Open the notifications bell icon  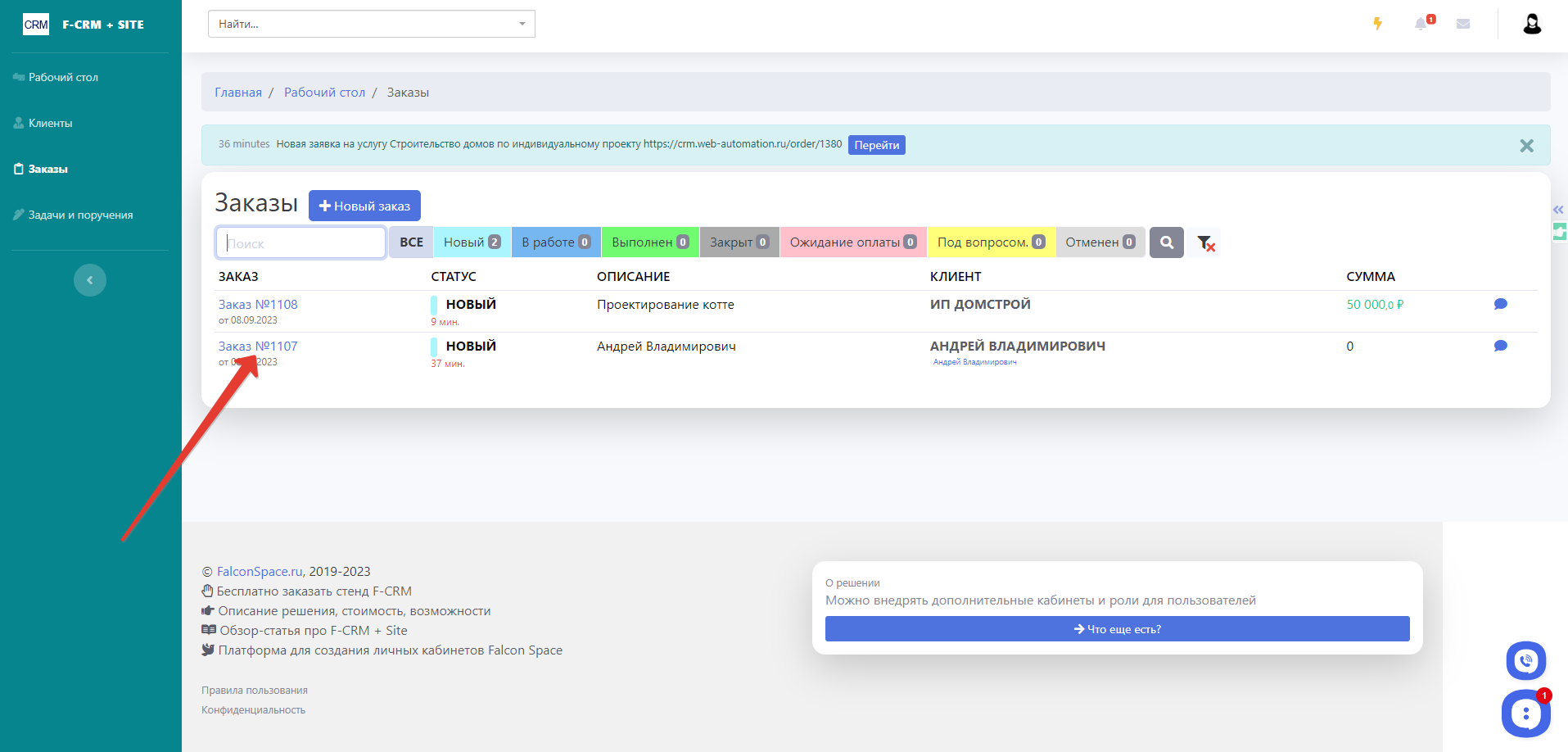pos(1421,24)
